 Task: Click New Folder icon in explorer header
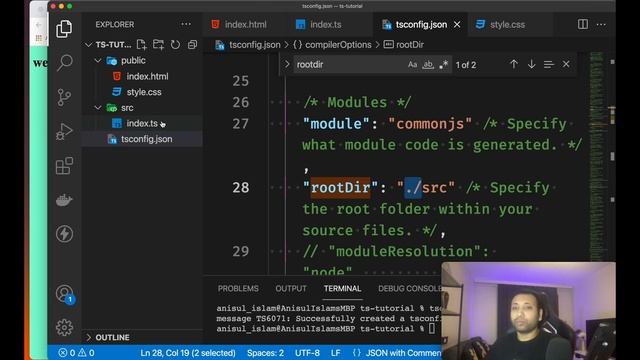coord(158,44)
